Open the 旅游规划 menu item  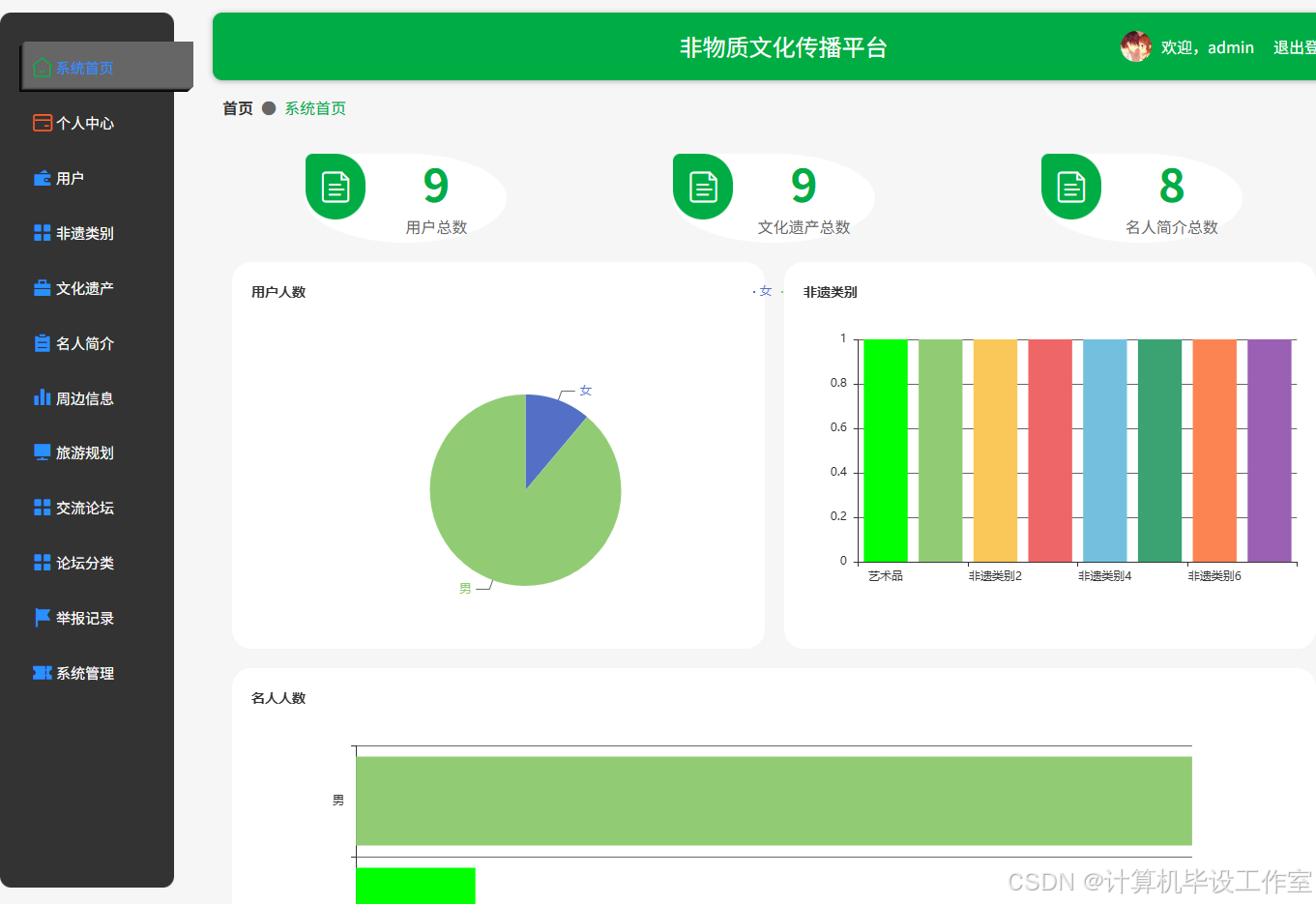click(87, 452)
